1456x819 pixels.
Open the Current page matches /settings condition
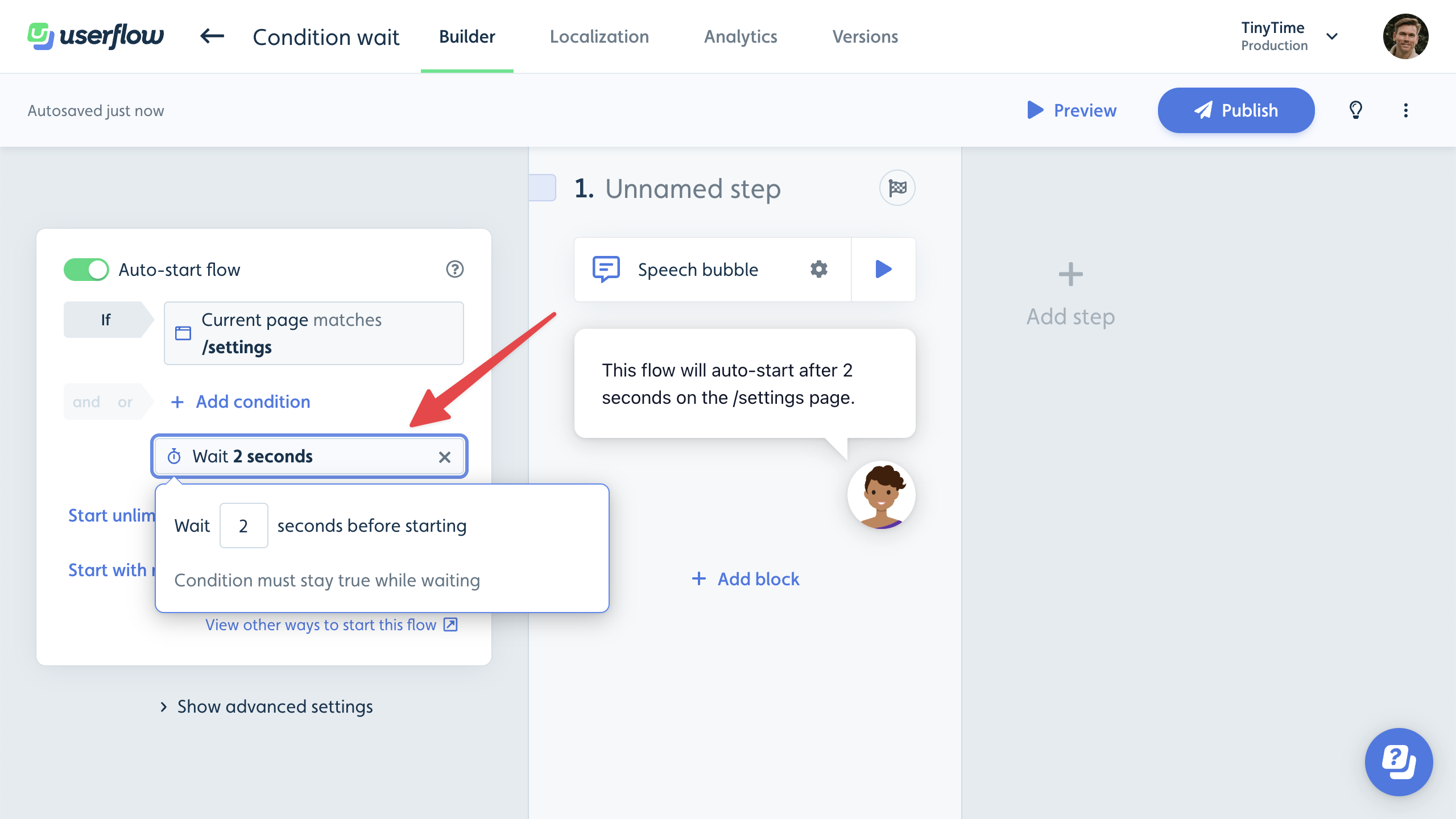(x=314, y=333)
